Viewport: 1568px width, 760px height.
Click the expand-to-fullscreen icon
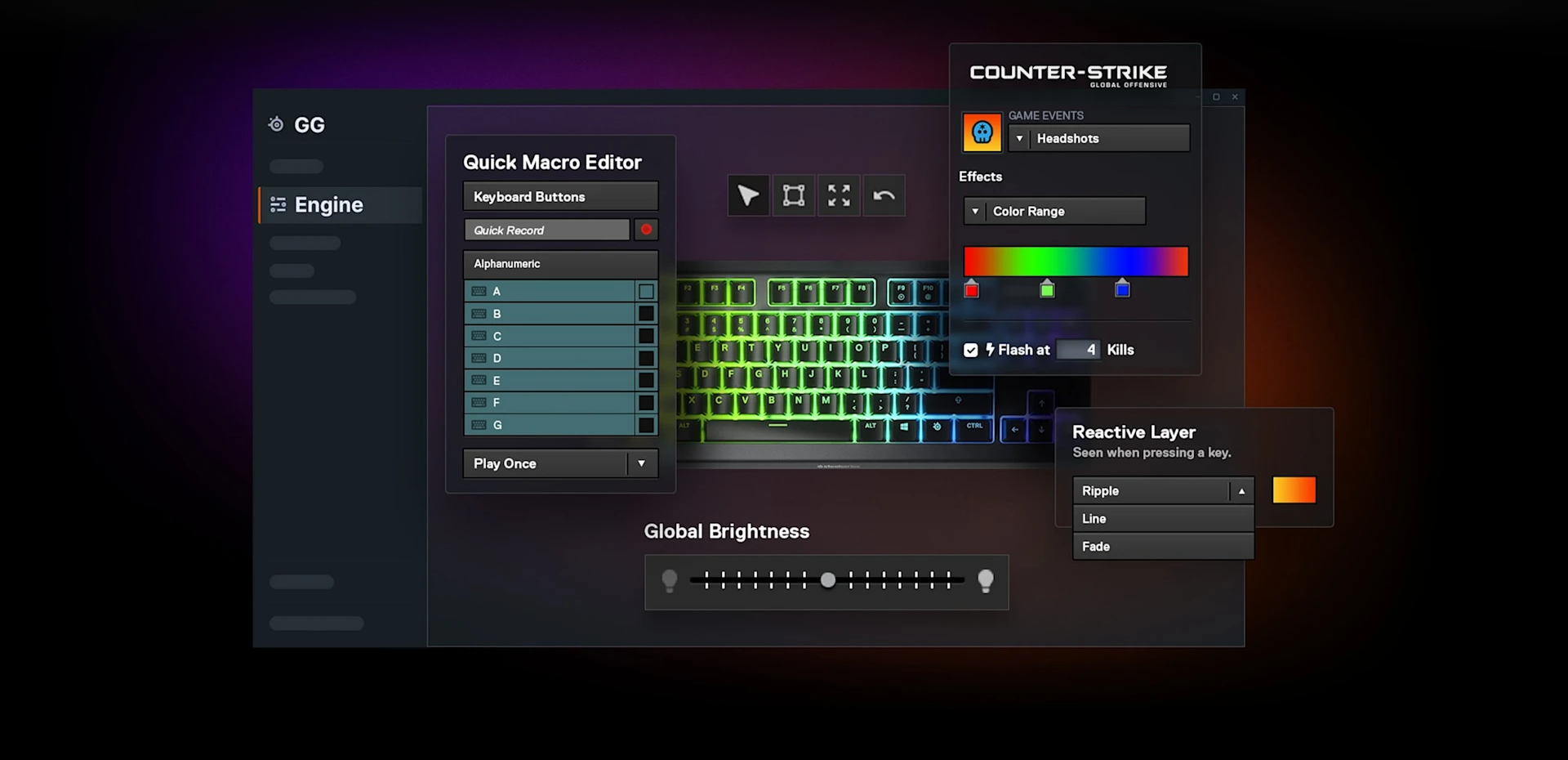coord(839,195)
